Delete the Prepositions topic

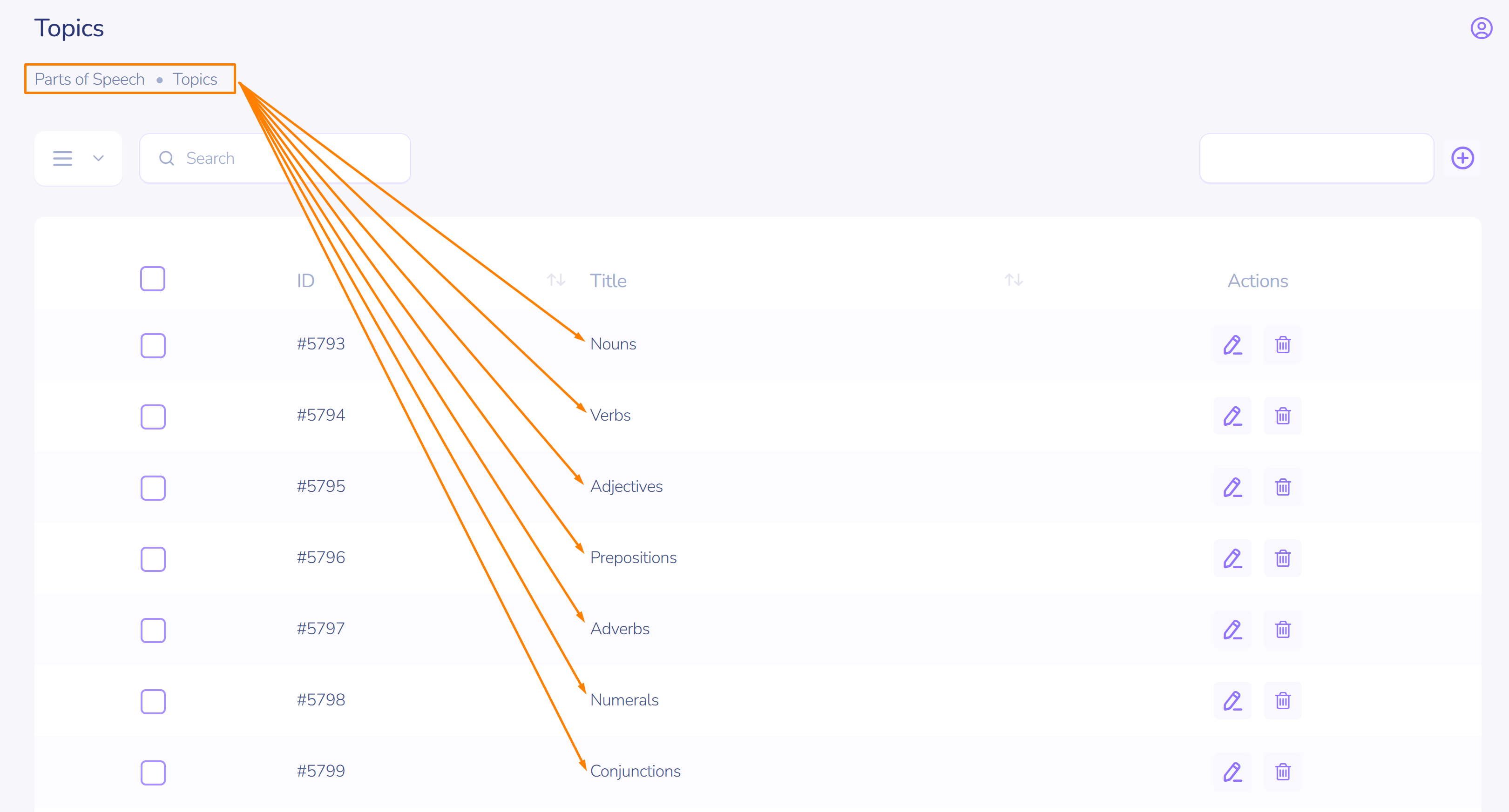(1282, 558)
